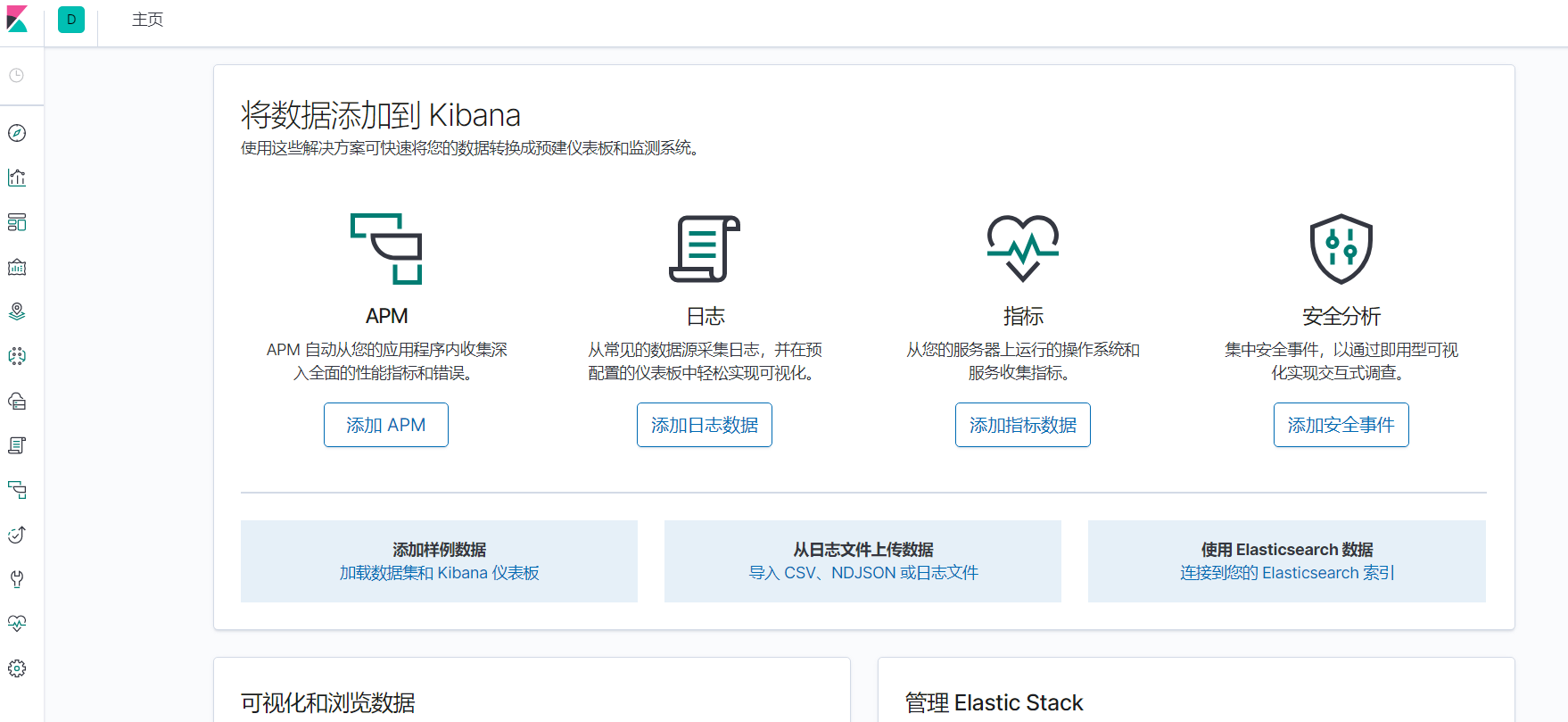
Task: Click the 使用 Elasticsearch 数据 card title
Action: pyautogui.click(x=1287, y=550)
